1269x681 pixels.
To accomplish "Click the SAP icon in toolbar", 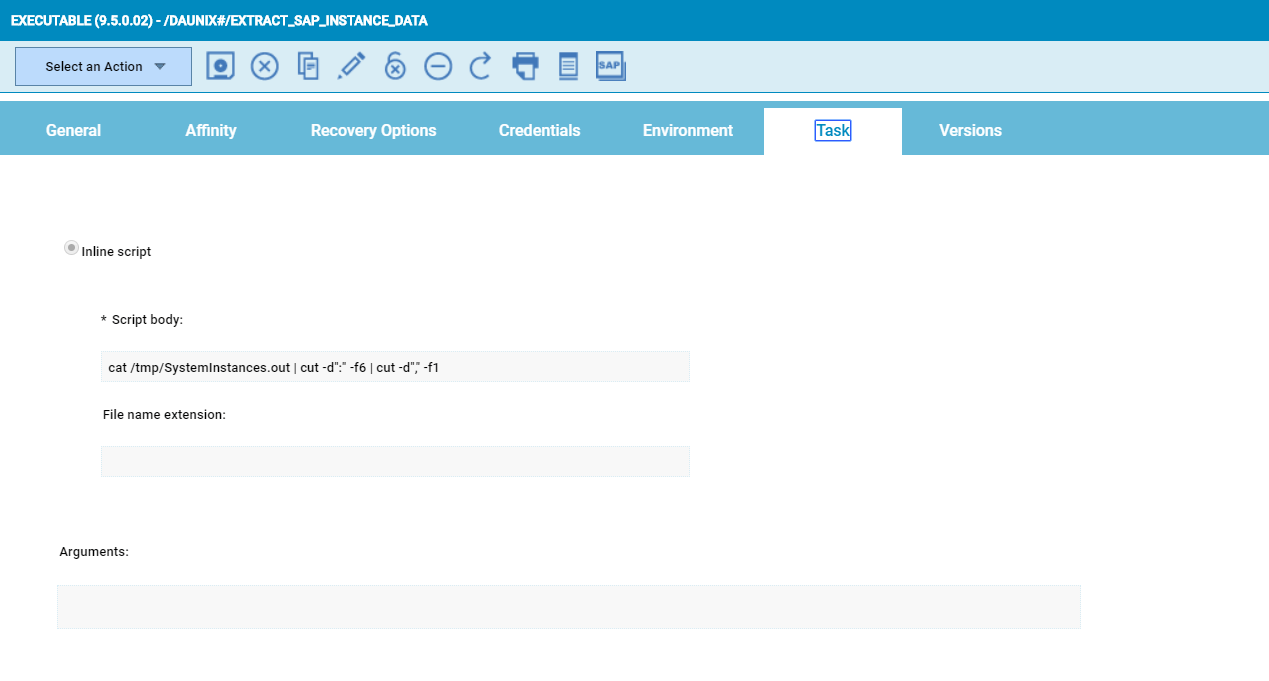I will [610, 67].
